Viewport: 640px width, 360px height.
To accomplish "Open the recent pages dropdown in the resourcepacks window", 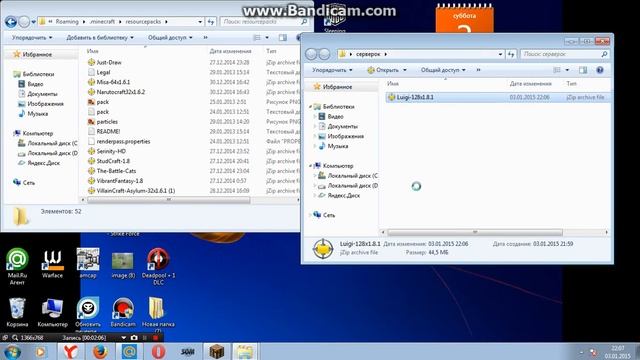I will (x=33, y=22).
